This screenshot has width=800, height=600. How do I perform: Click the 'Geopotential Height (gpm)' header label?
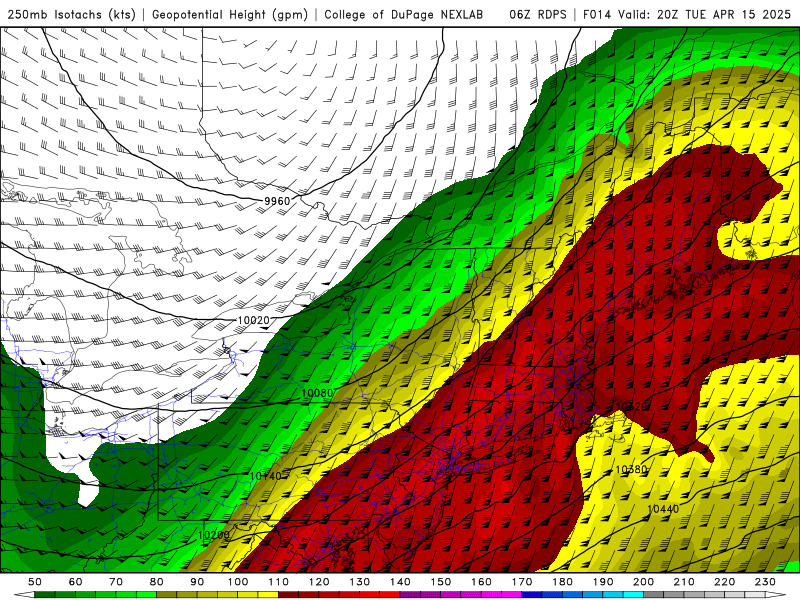point(230,14)
